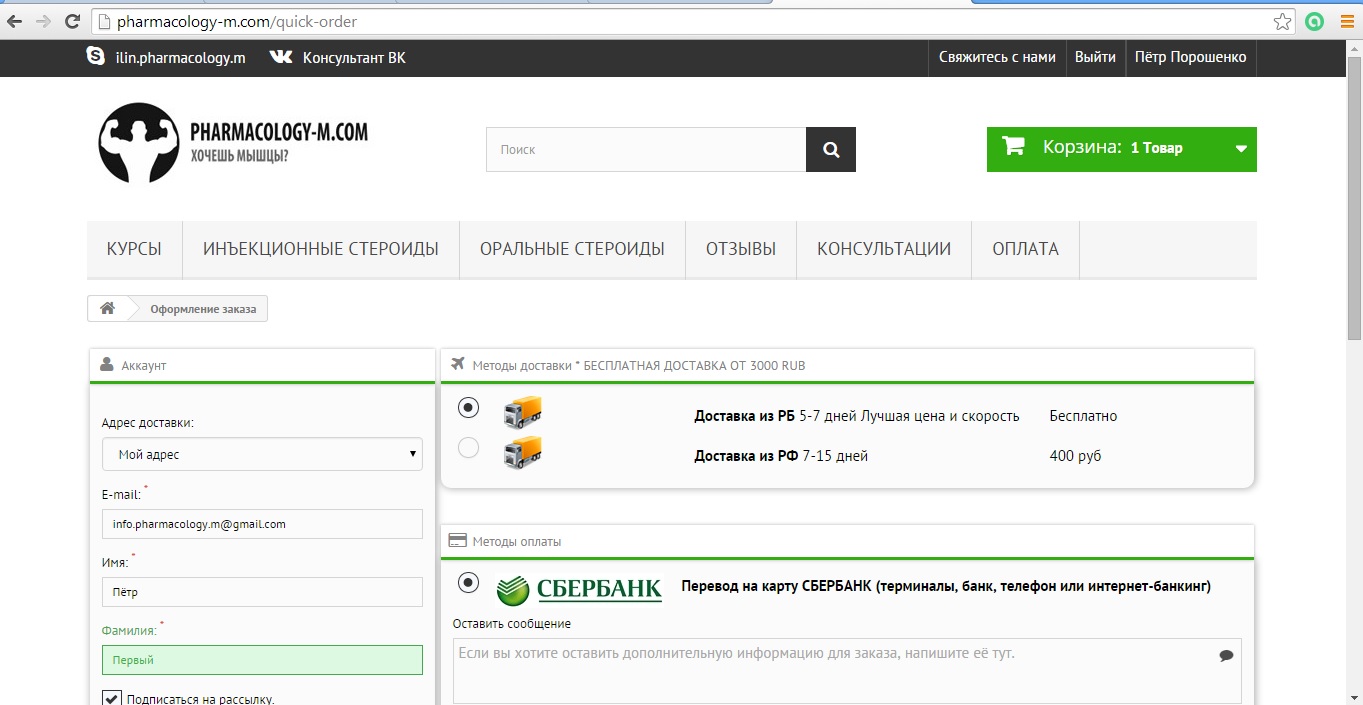The height and width of the screenshot is (705, 1363).
Task: Click the VK consultant icon
Action: (281, 57)
